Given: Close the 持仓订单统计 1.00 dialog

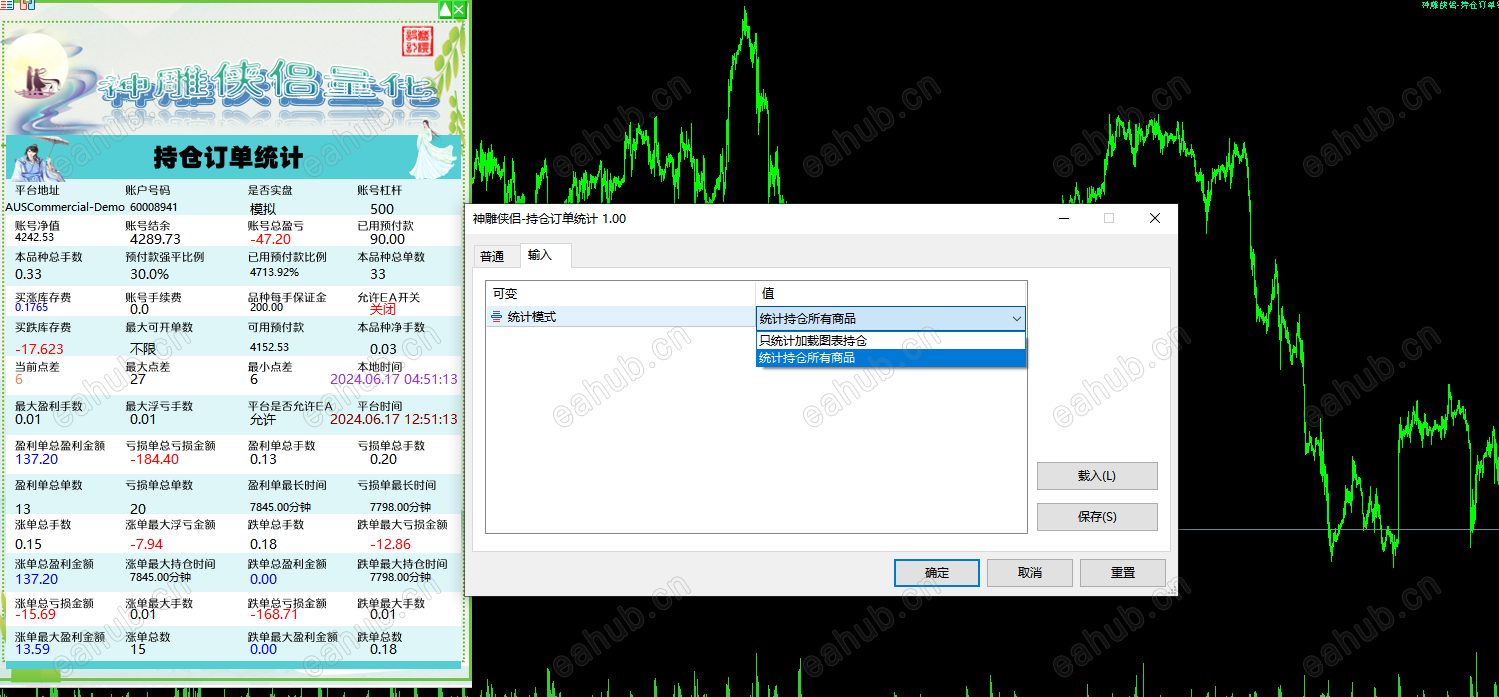Looking at the screenshot, I should point(1154,218).
